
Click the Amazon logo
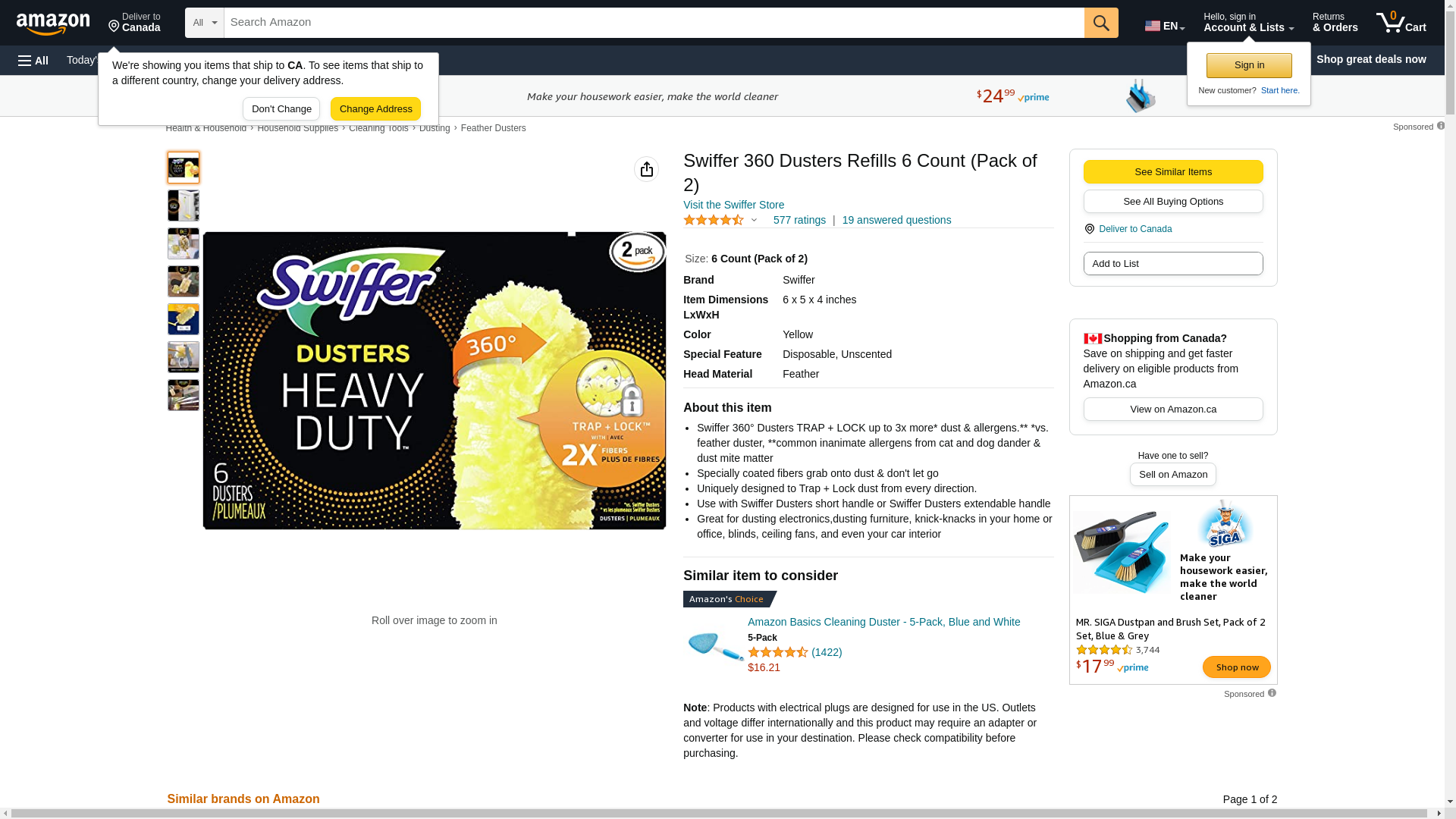point(53,24)
